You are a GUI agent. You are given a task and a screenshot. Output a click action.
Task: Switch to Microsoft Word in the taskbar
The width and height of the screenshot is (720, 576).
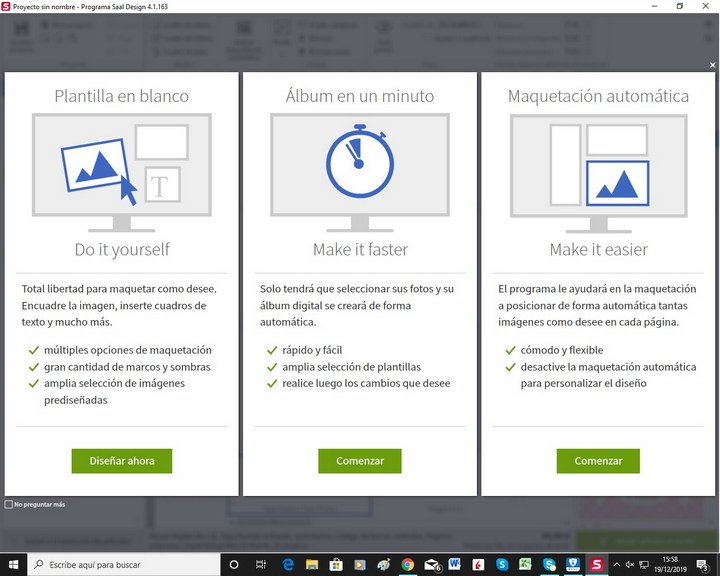[455, 564]
